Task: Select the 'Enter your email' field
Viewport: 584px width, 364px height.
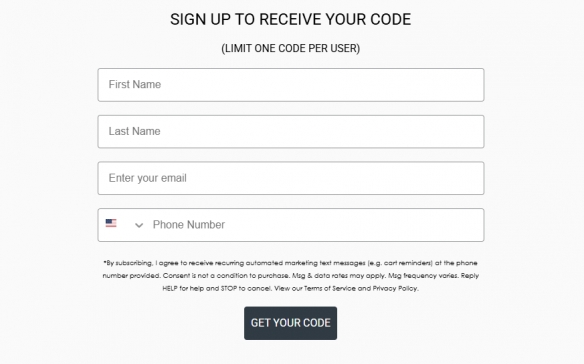Action: (x=291, y=178)
